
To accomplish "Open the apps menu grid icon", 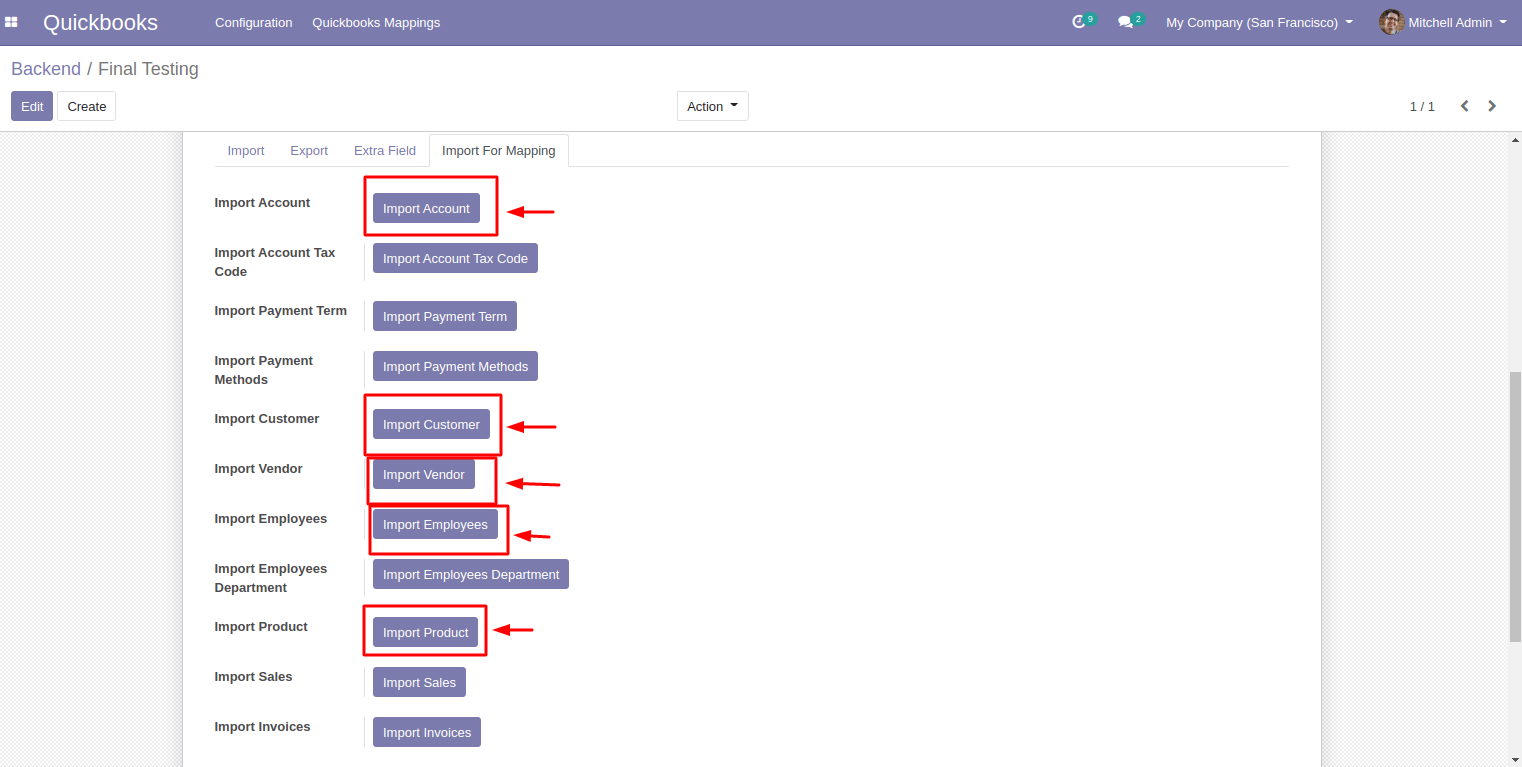I will point(11,22).
